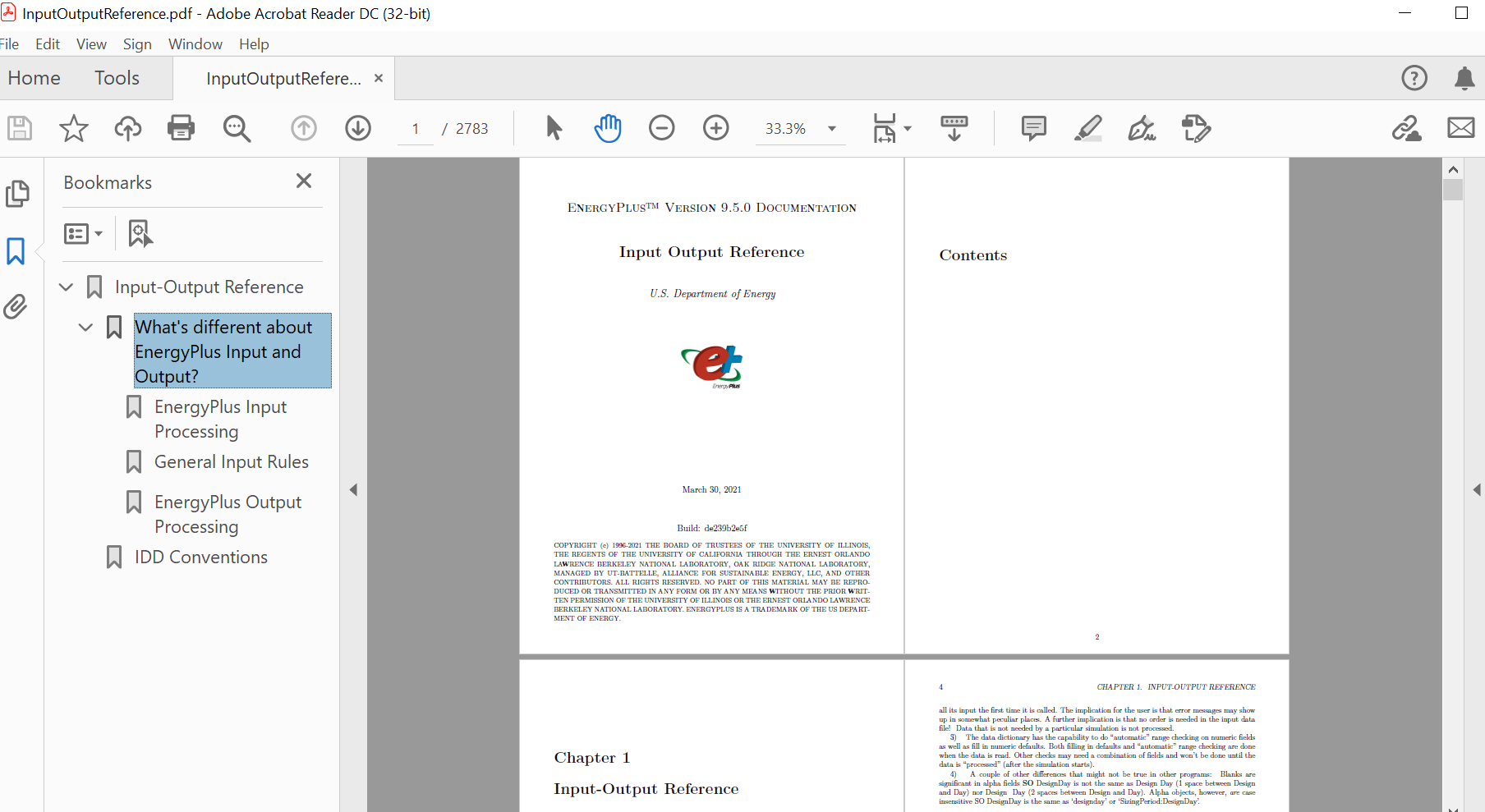The width and height of the screenshot is (1485, 812).
Task: Add document to favorites with the star icon
Action: (x=73, y=128)
